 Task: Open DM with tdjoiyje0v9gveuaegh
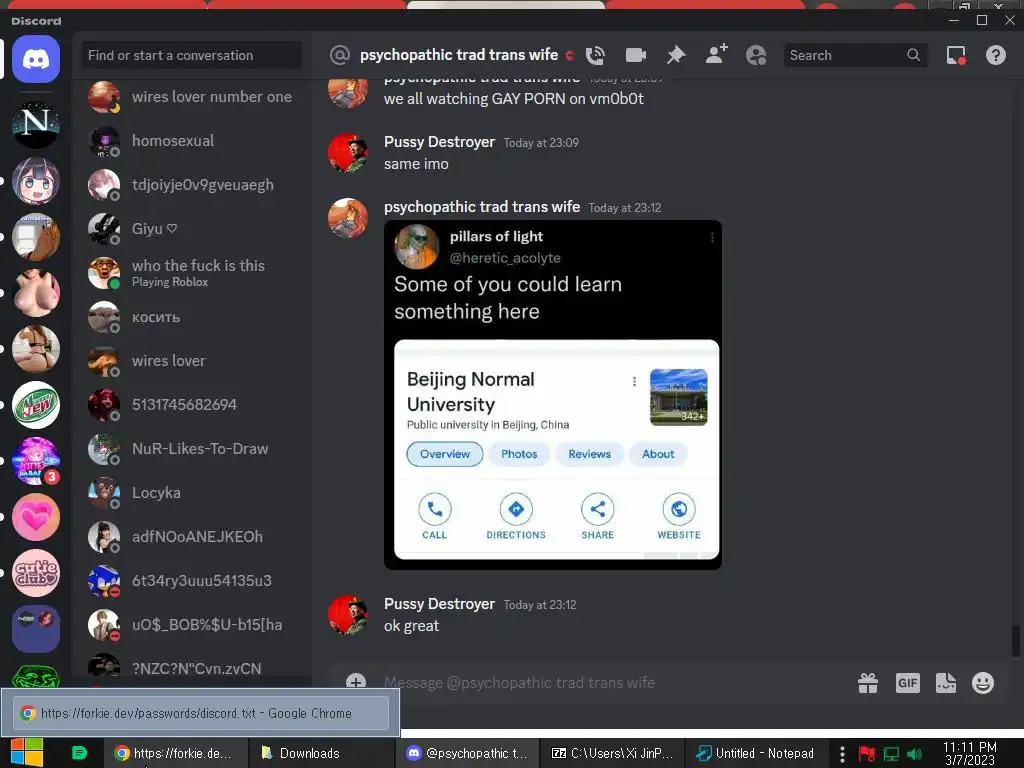[192, 185]
